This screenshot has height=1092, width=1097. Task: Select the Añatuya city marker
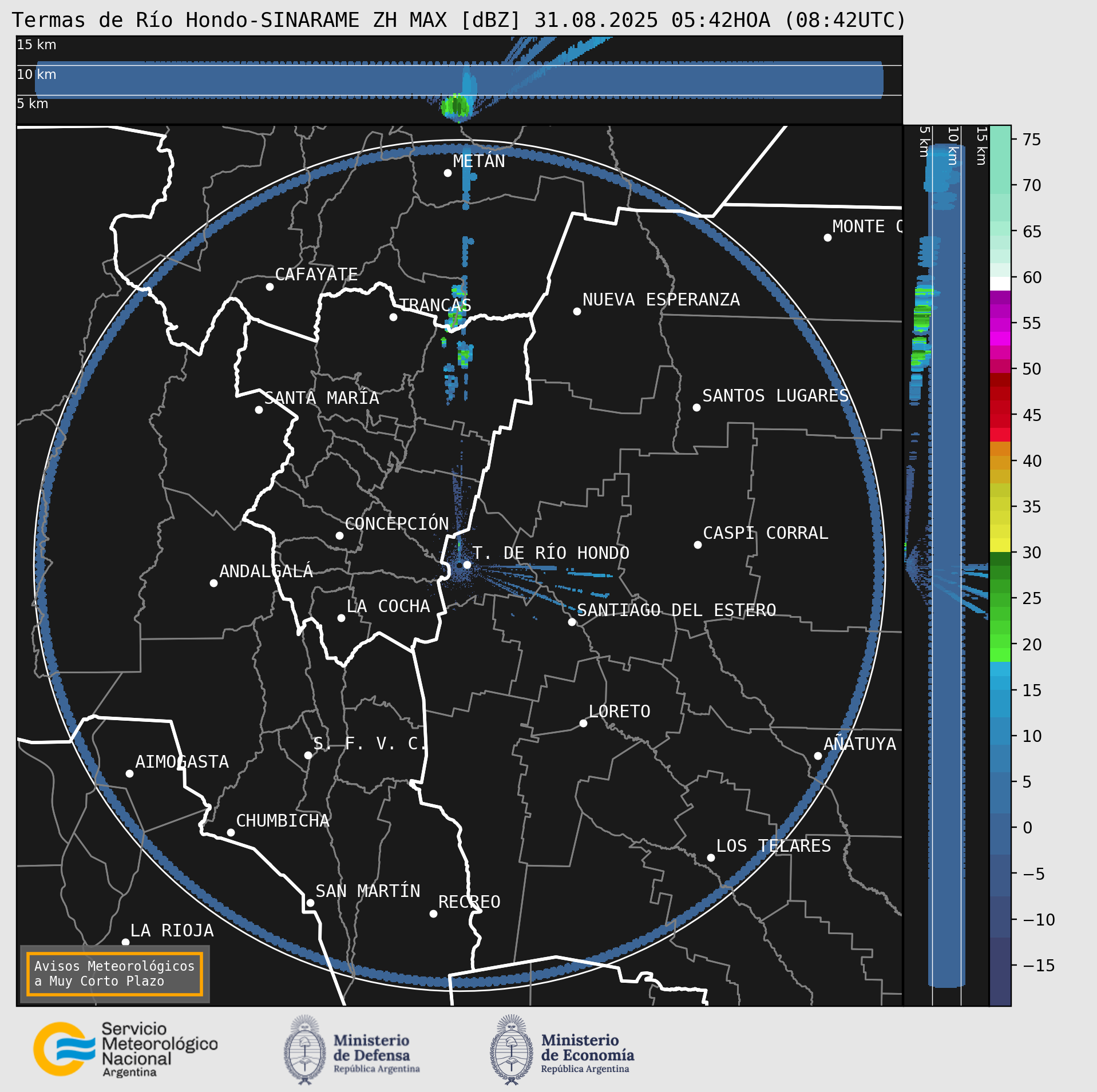pyautogui.click(x=818, y=756)
